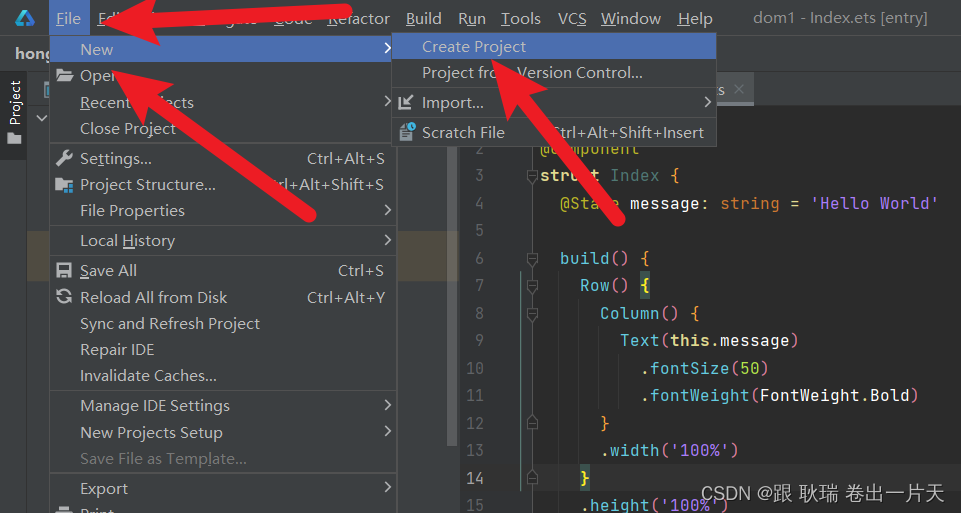Choose Scratch File menu entry
Viewport: 961px width, 513px height.
[x=554, y=132]
